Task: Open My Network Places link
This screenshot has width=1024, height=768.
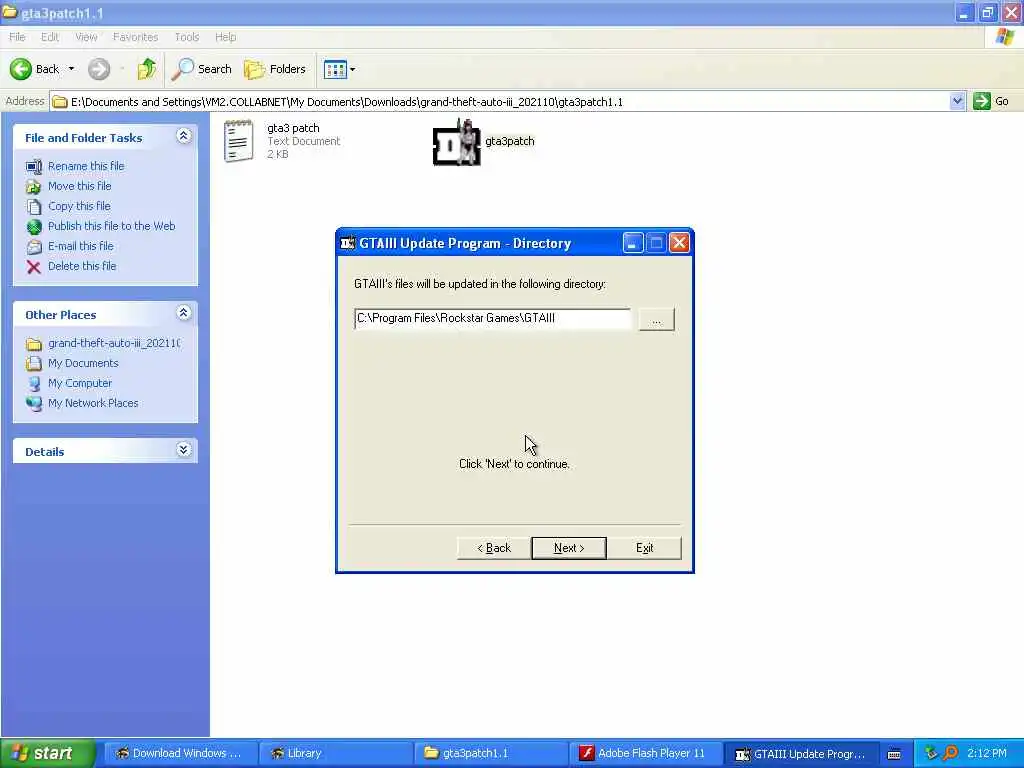Action: pos(93,403)
